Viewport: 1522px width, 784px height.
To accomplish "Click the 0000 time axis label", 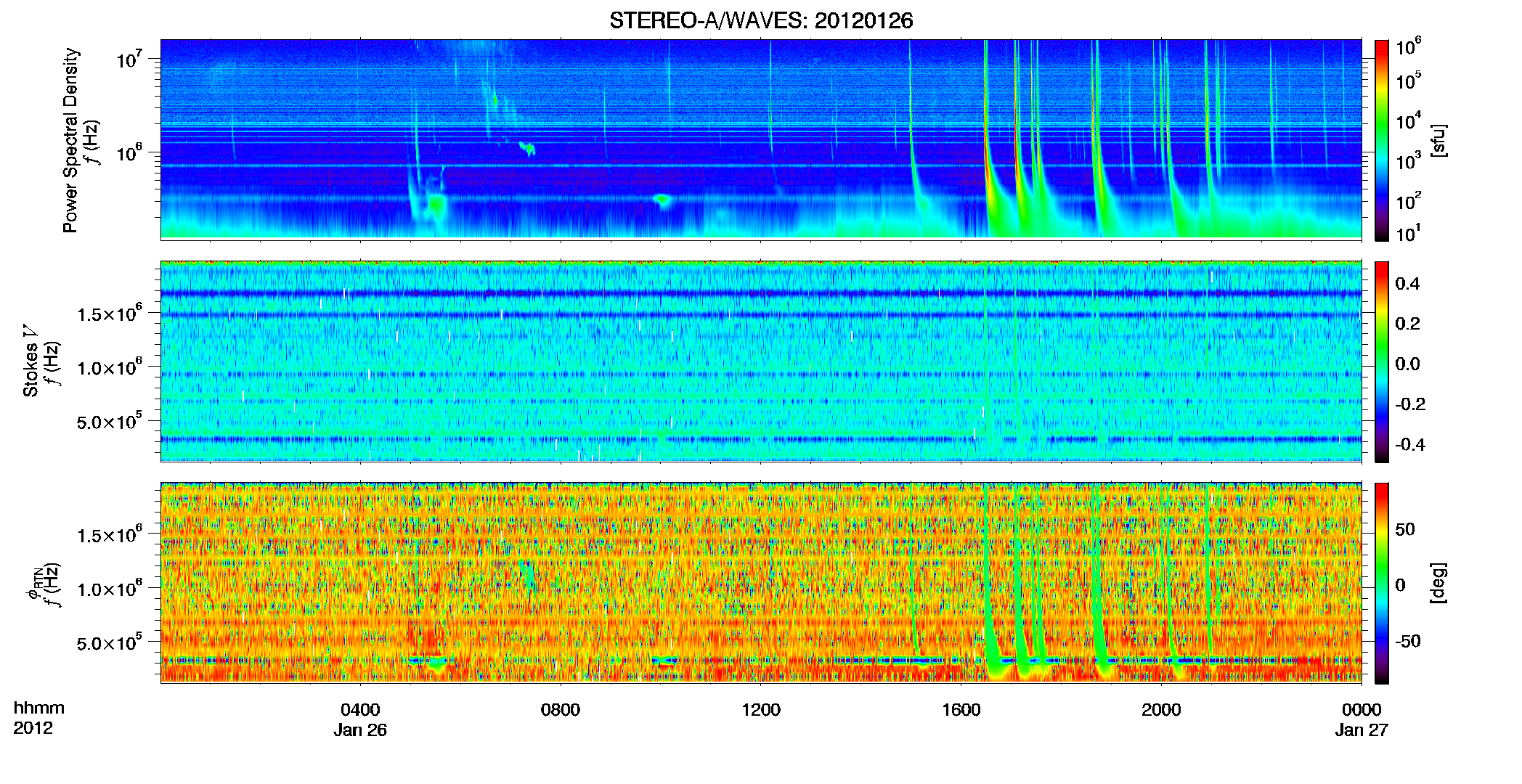I will (x=1362, y=709).
